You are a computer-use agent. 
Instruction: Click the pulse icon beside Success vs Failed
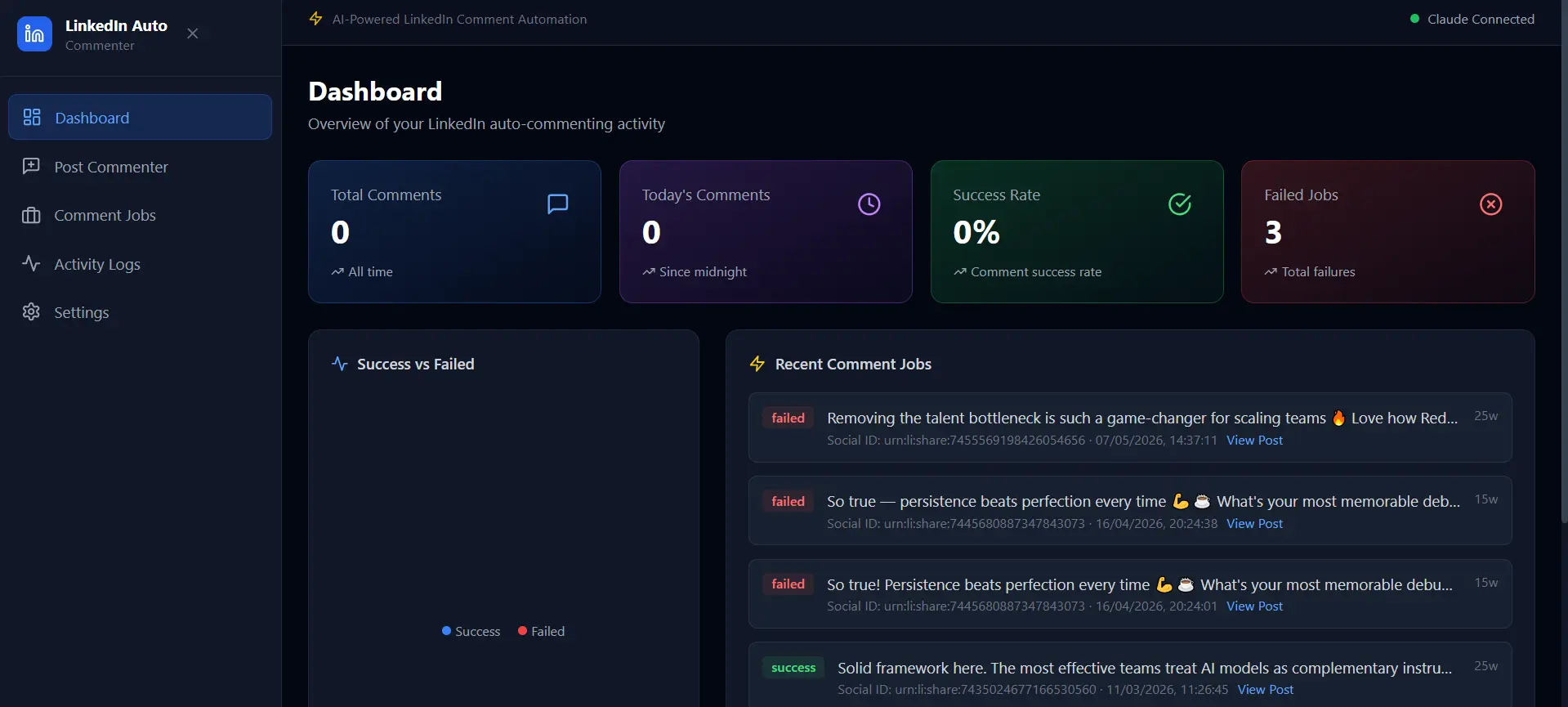[340, 364]
